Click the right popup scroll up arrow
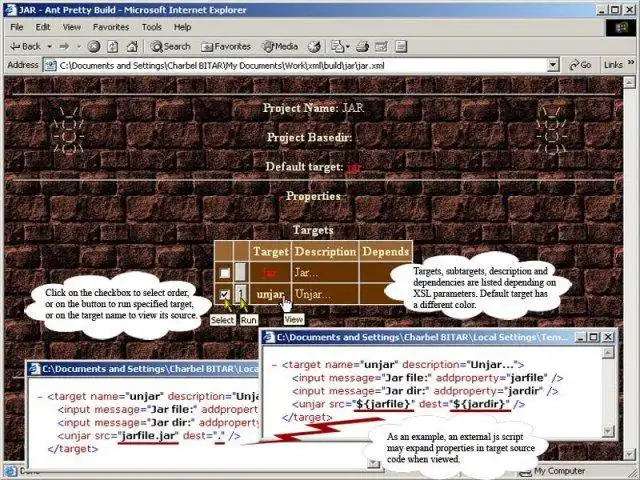Image resolution: width=640 pixels, height=480 pixels. coord(608,353)
